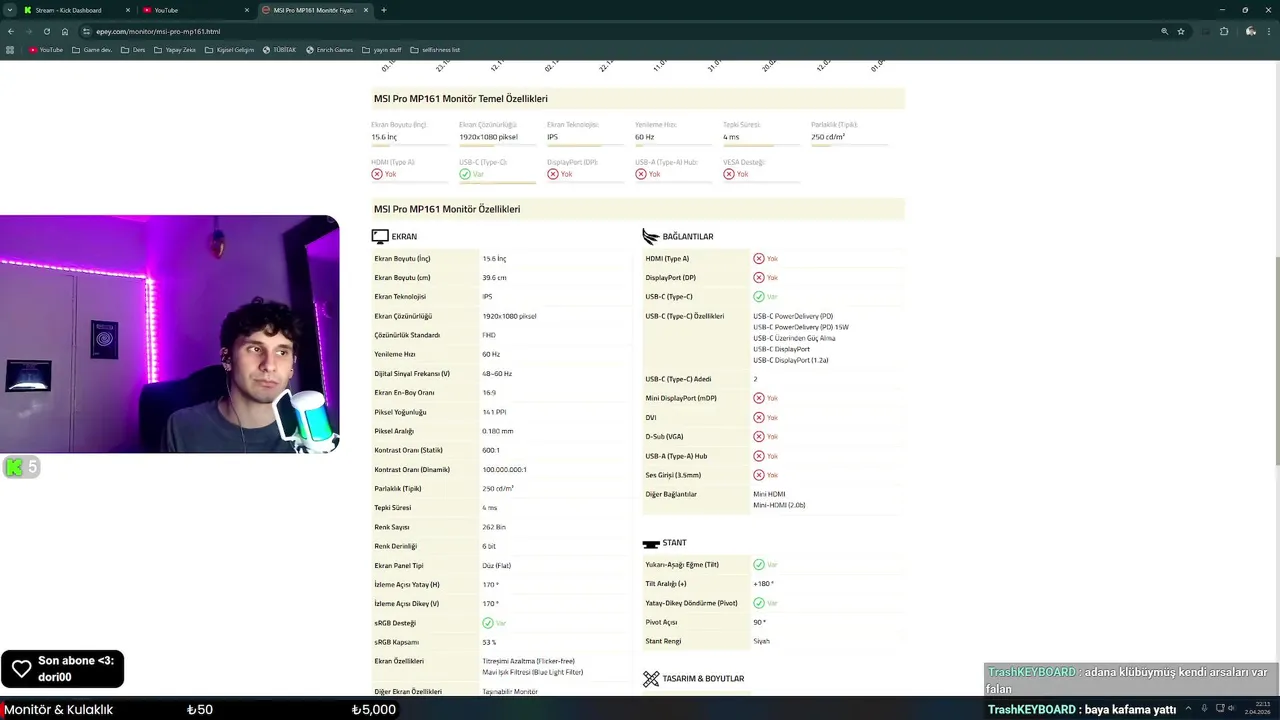Select the MSI Pro MP161 Monitör tab
The height and width of the screenshot is (720, 1280).
tap(315, 10)
